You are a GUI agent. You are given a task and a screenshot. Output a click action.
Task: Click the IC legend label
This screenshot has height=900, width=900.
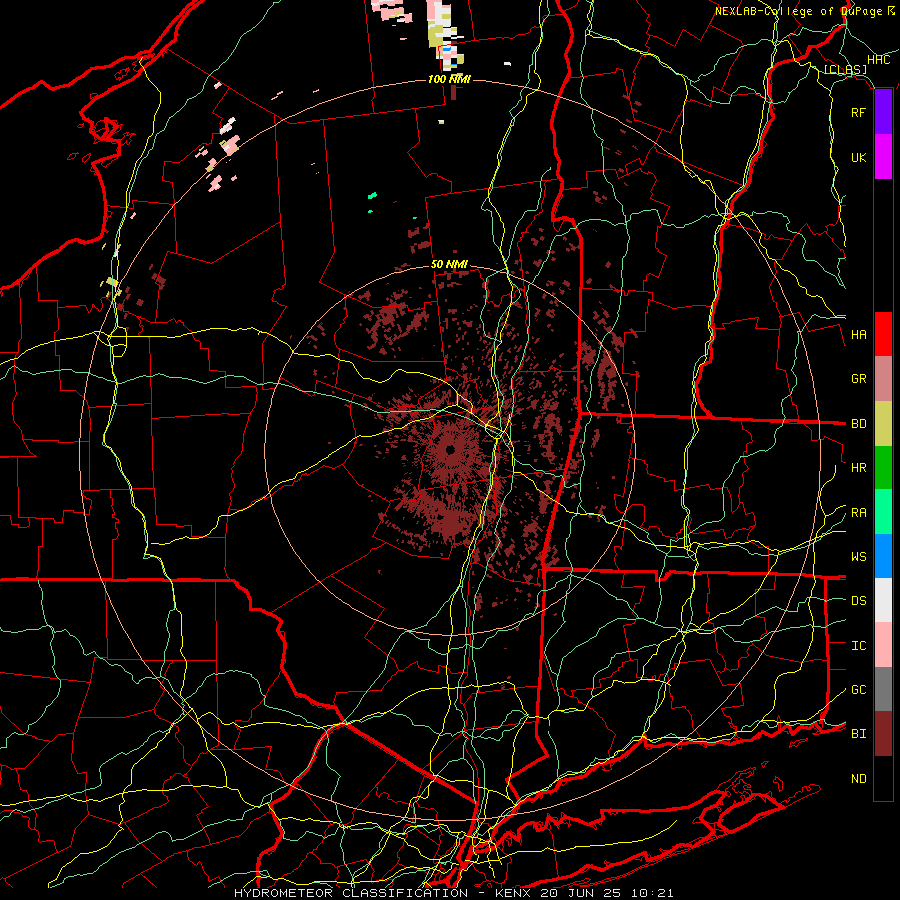pos(858,646)
